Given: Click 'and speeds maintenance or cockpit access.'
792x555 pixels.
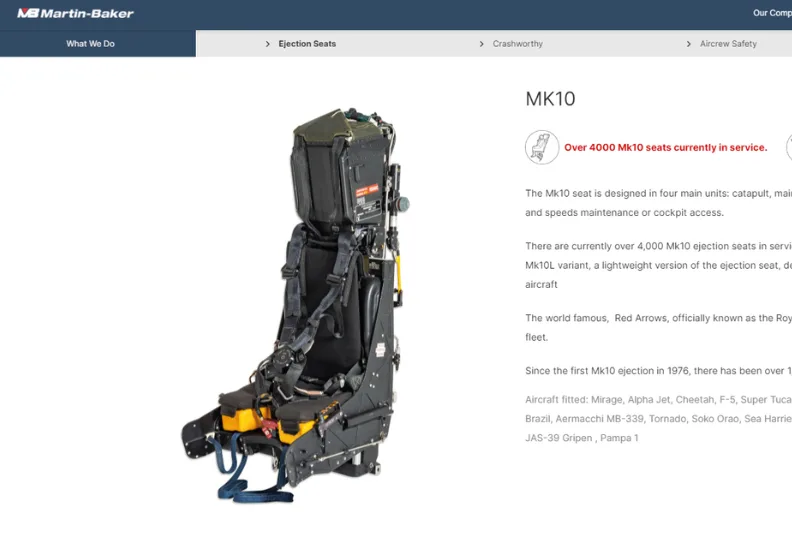Looking at the screenshot, I should [x=624, y=213].
